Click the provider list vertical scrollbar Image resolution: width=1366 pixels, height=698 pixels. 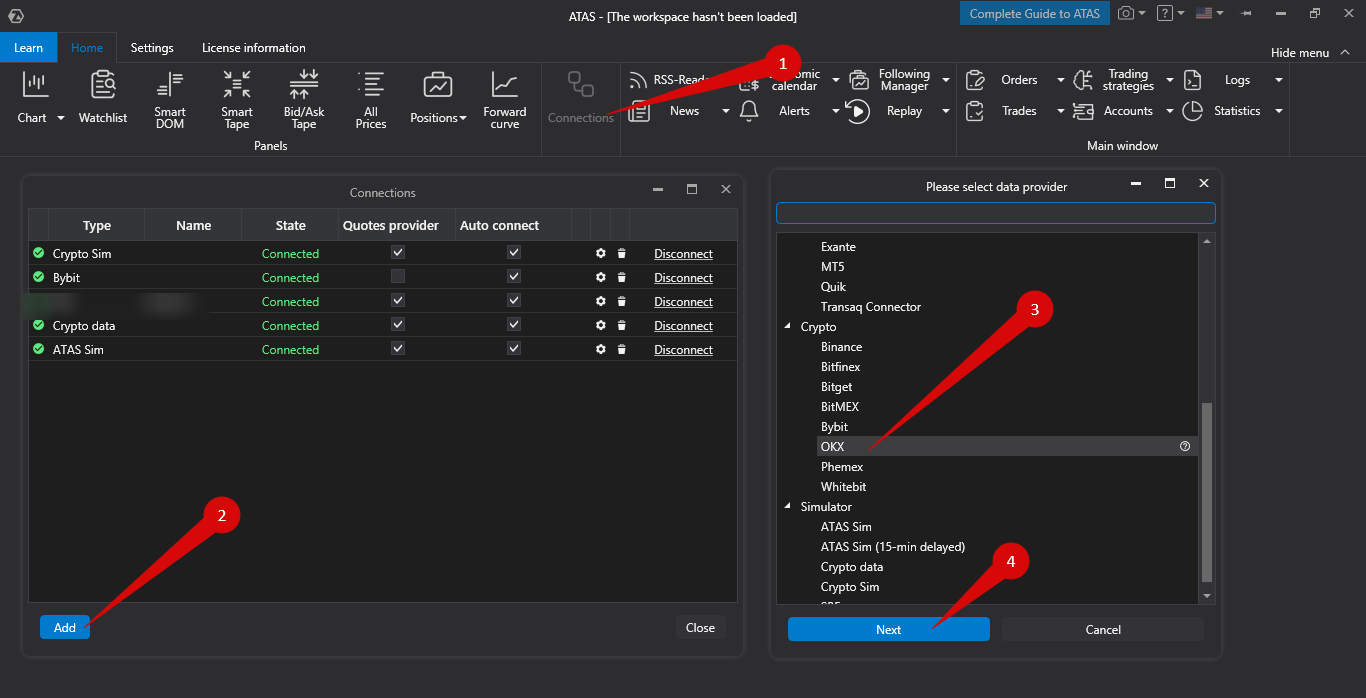point(1207,491)
